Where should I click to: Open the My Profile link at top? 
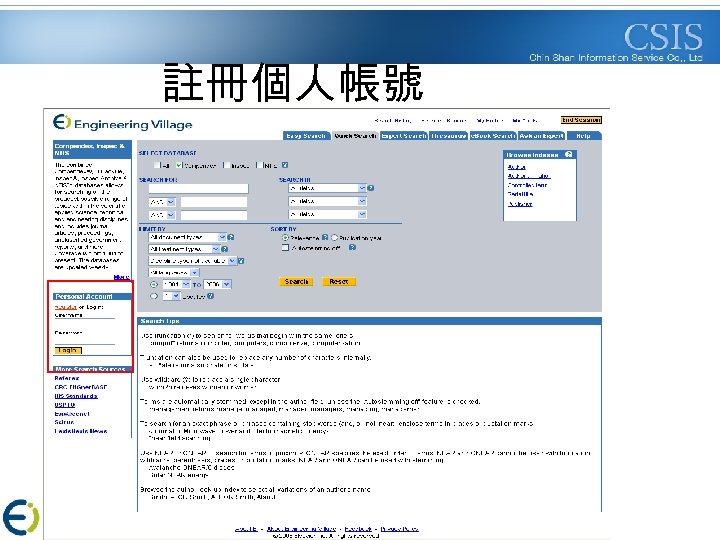489,120
